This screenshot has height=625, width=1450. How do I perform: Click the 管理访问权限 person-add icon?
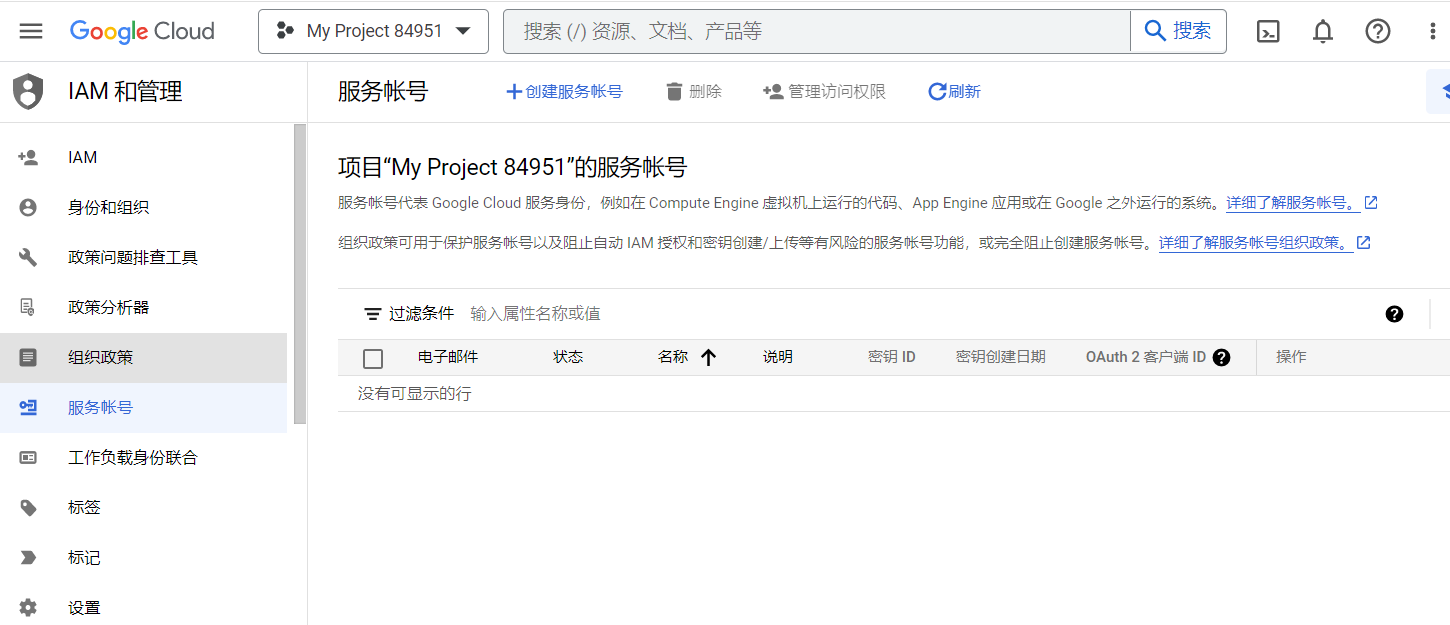772,91
